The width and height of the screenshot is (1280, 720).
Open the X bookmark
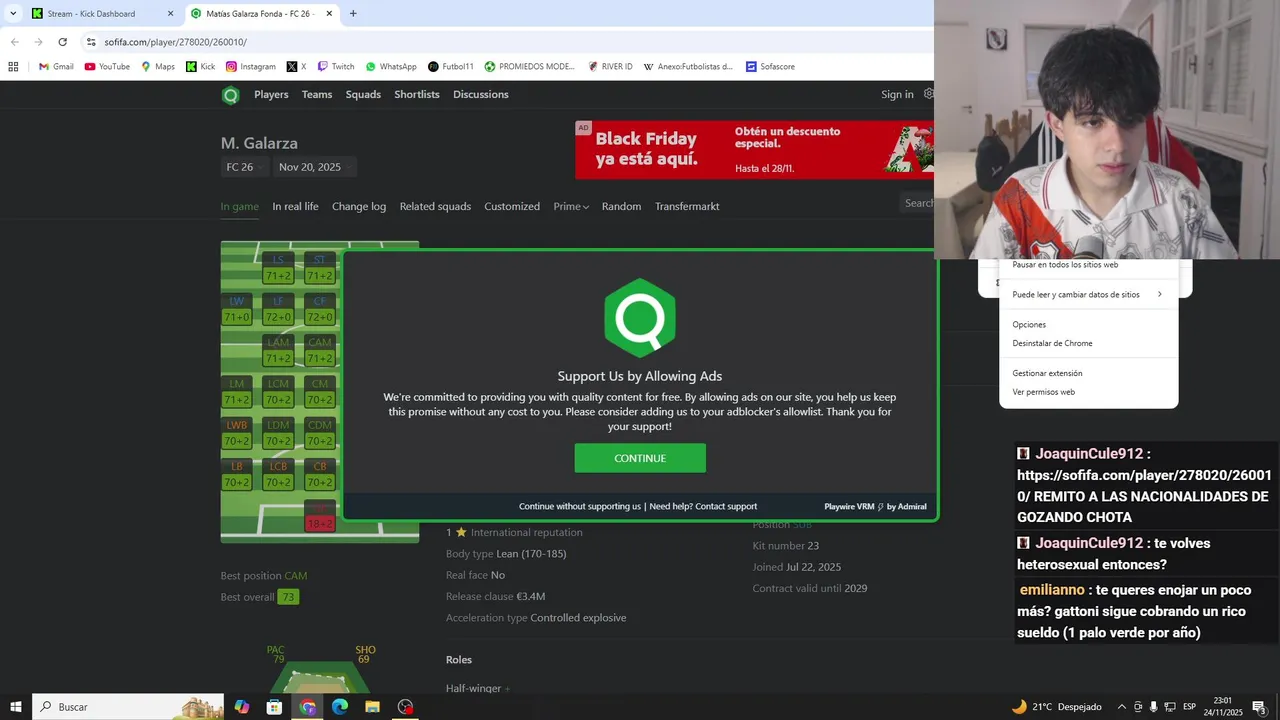point(296,67)
